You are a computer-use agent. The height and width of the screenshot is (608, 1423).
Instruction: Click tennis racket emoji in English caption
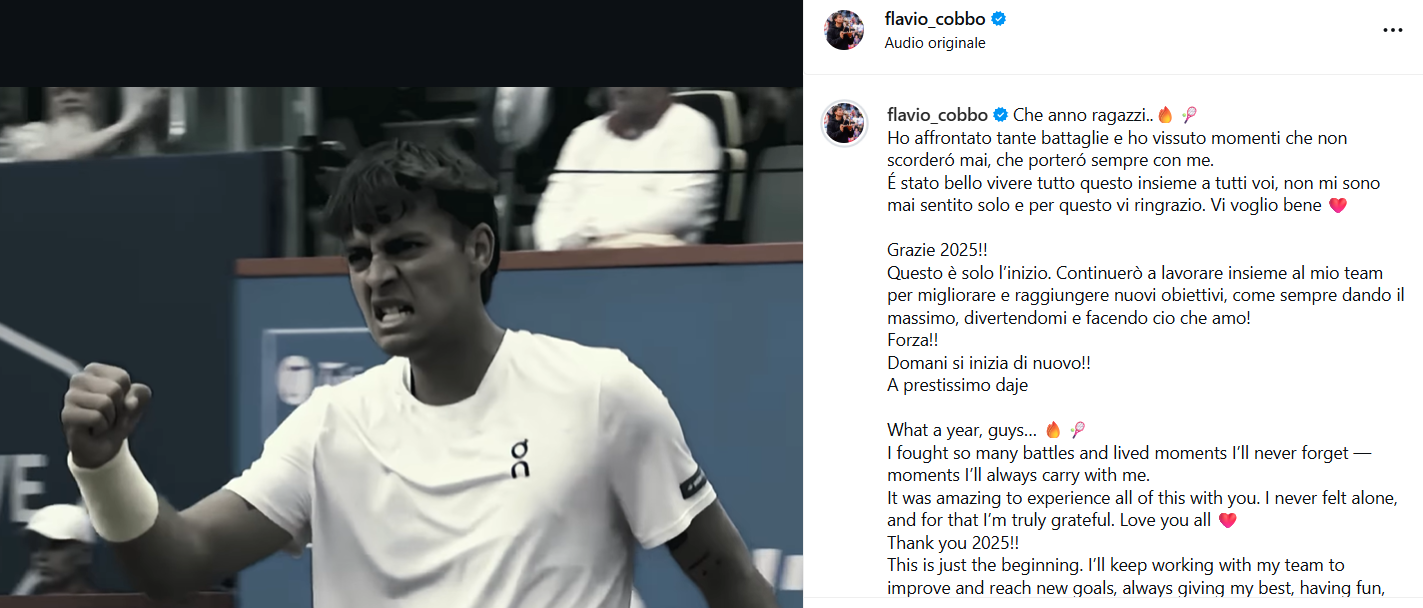click(1078, 430)
